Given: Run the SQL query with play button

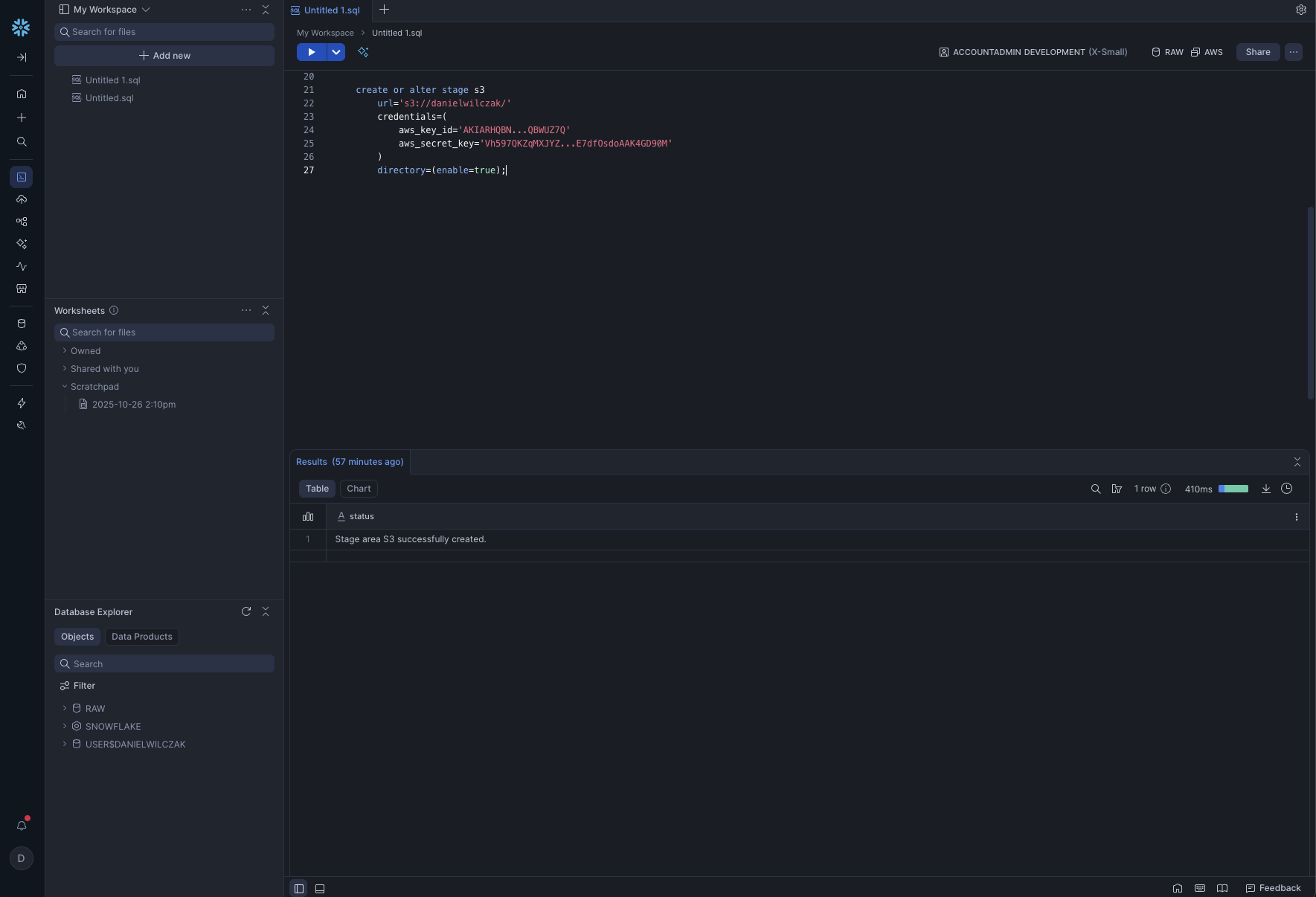Looking at the screenshot, I should pos(311,52).
